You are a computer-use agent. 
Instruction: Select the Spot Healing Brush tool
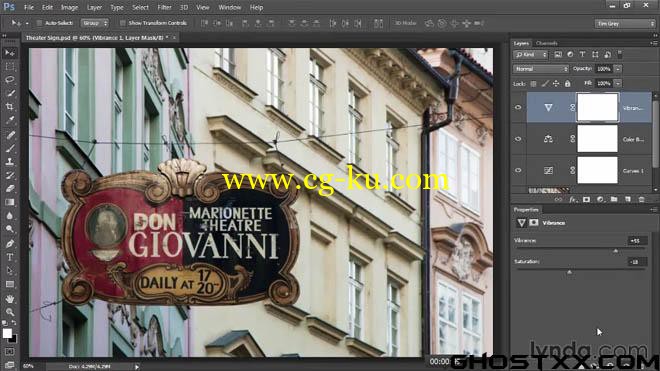click(x=10, y=135)
